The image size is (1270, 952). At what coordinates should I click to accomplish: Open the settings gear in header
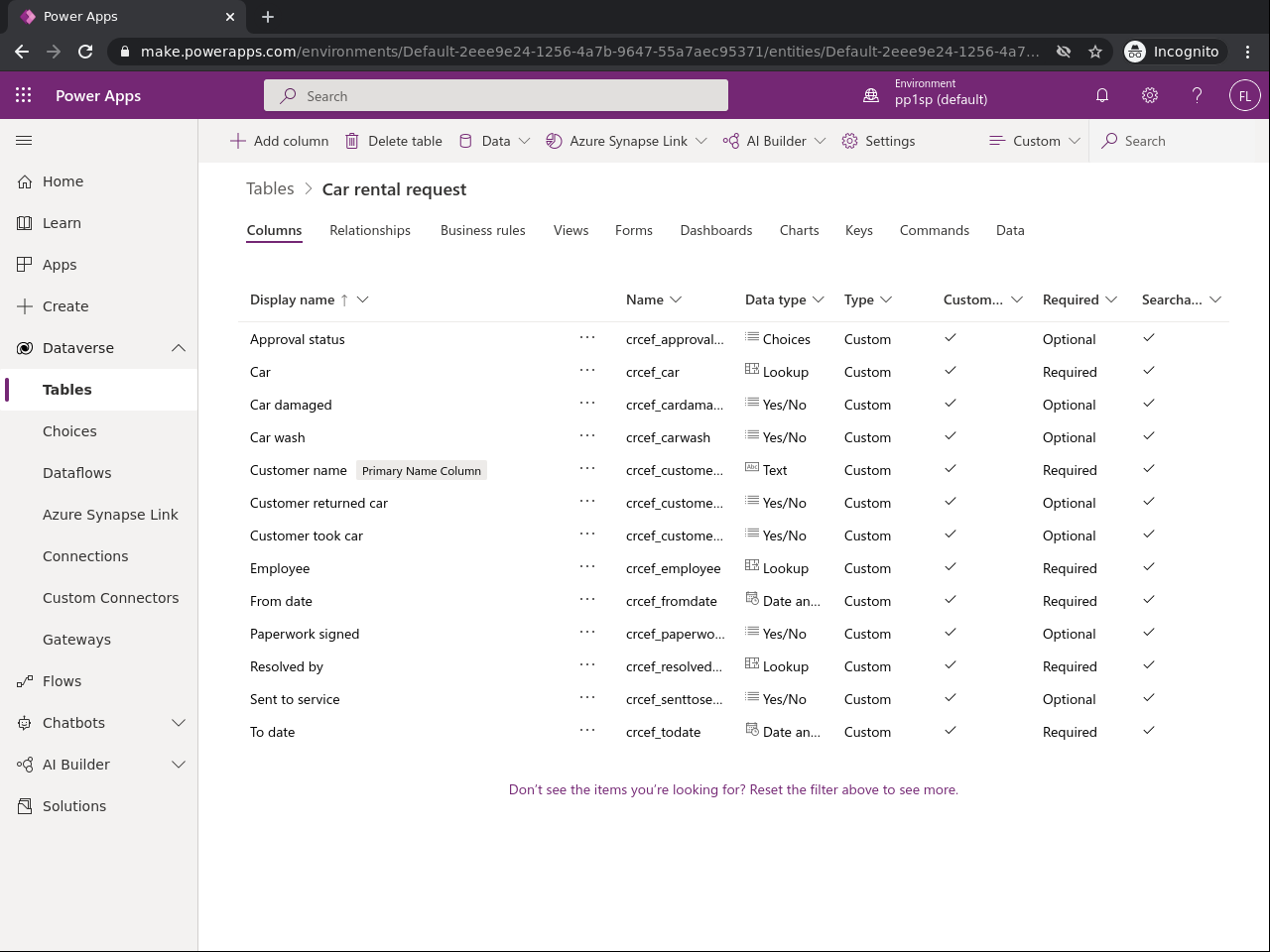(x=1149, y=95)
